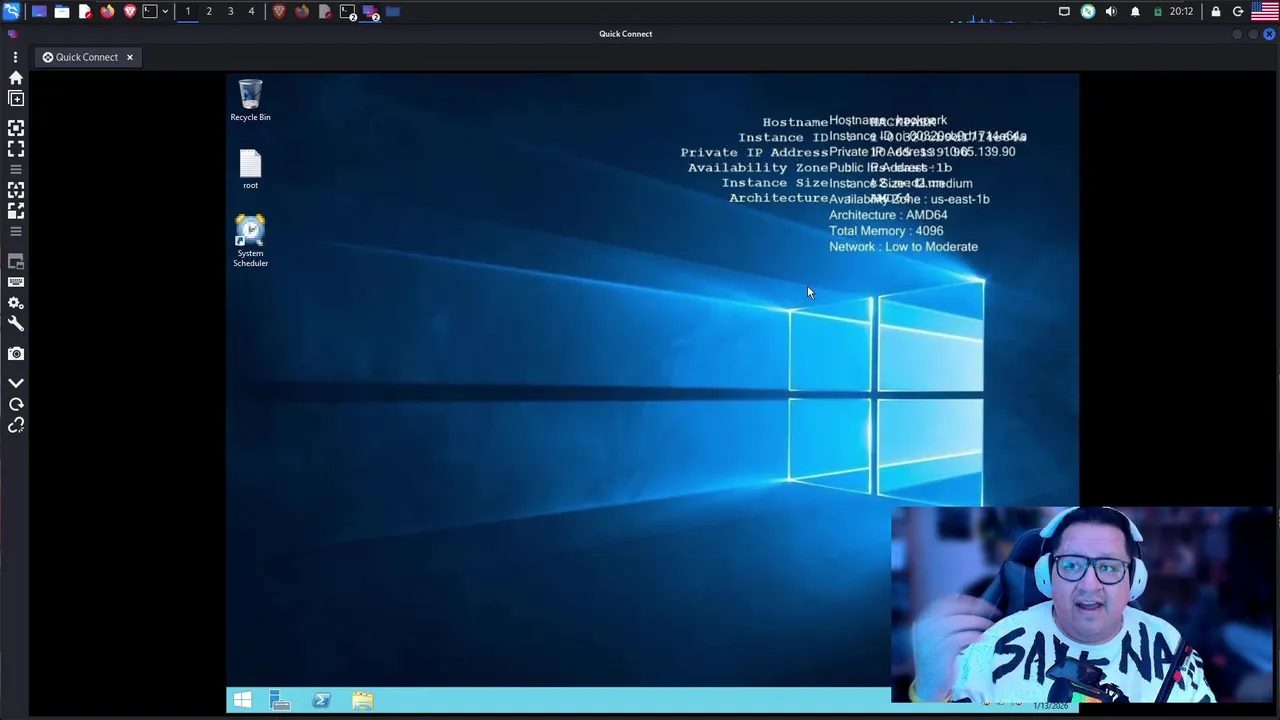1280x720 pixels.
Task: Click the 'Architecture : AMD64' text
Action: [x=888, y=215]
